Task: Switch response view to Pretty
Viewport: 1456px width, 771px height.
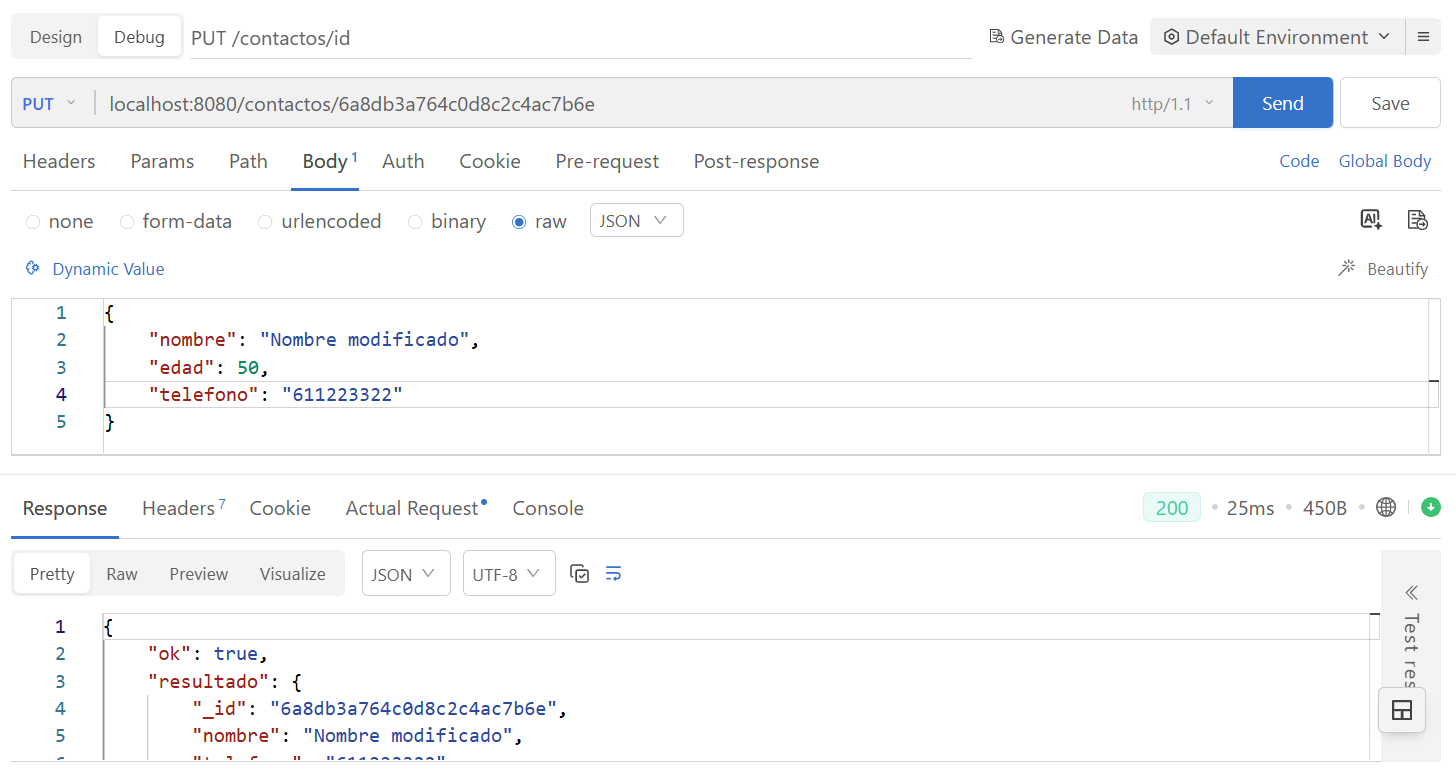Action: 52,573
